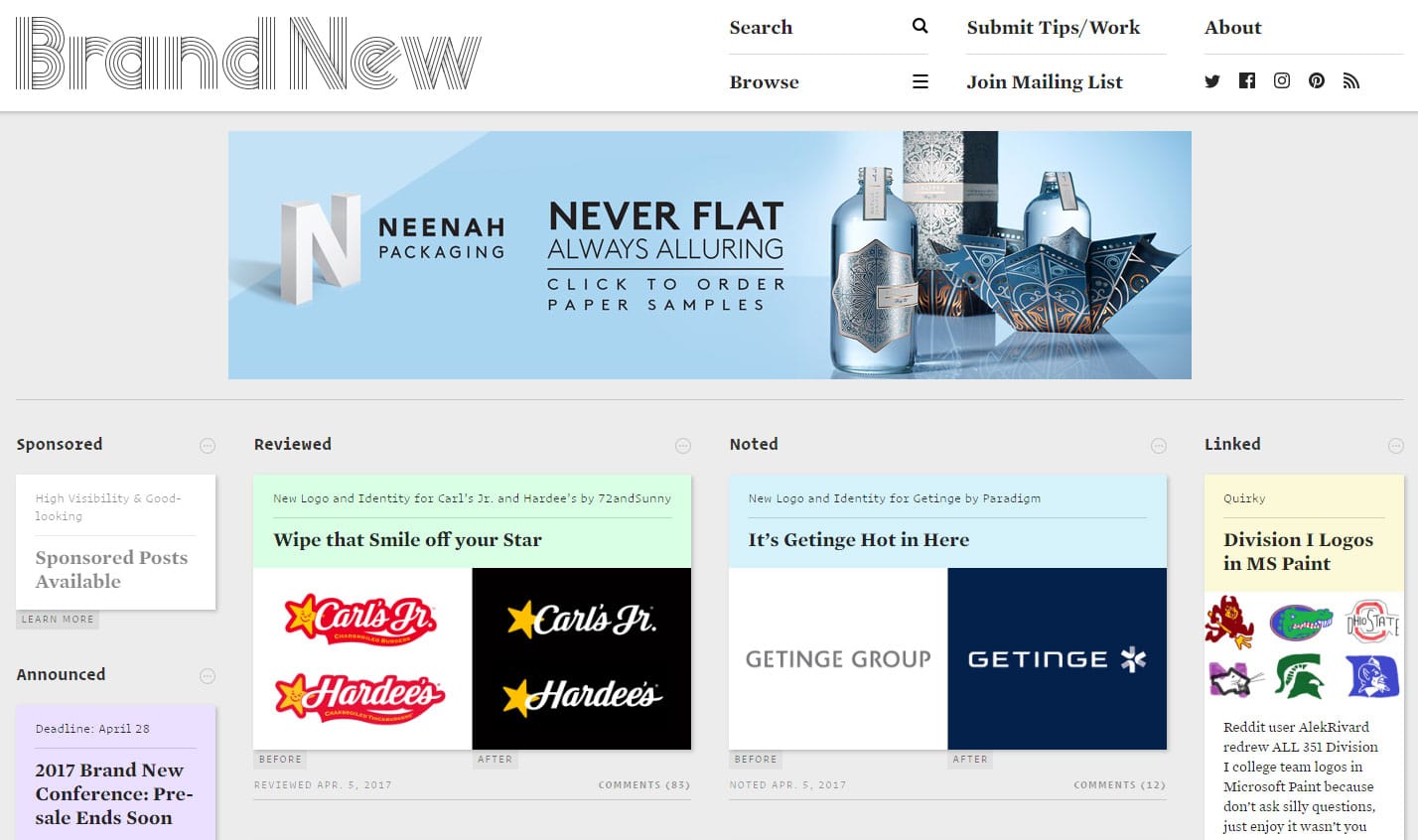The height and width of the screenshot is (840, 1418).
Task: Open COMMENTS (83) on Carl's Jr. review
Action: point(644,785)
